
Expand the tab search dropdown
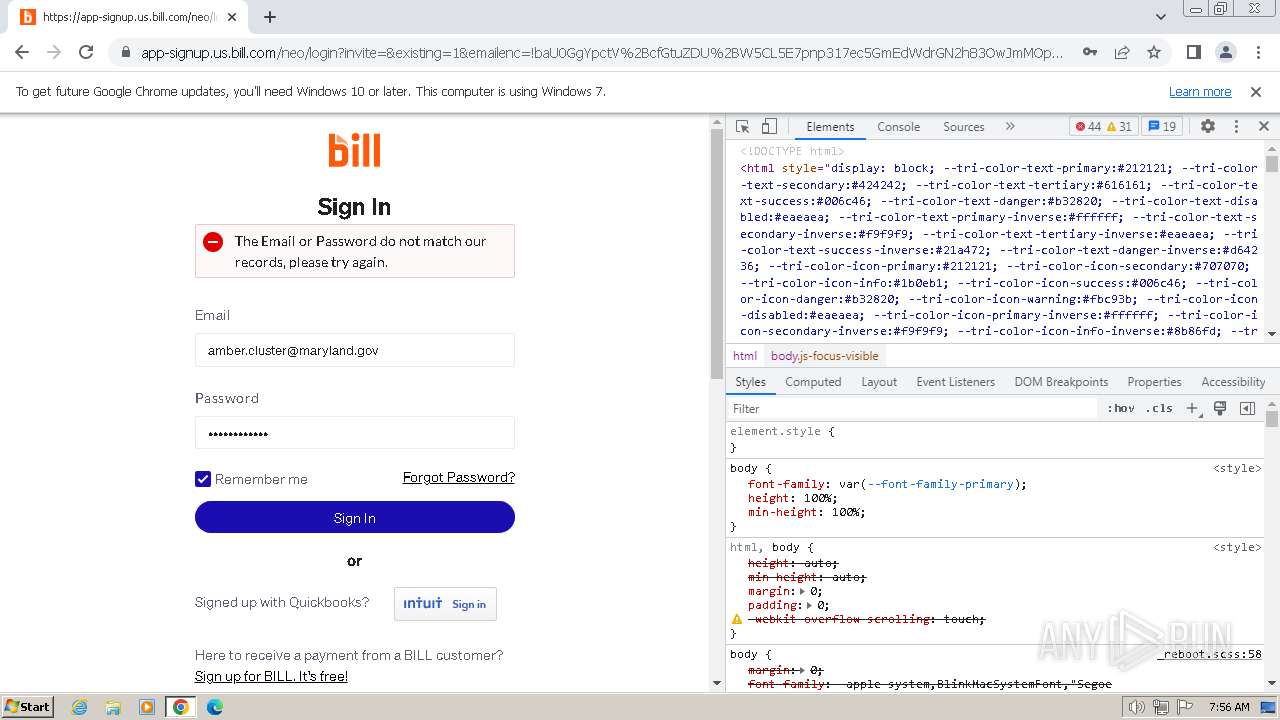[x=1160, y=17]
